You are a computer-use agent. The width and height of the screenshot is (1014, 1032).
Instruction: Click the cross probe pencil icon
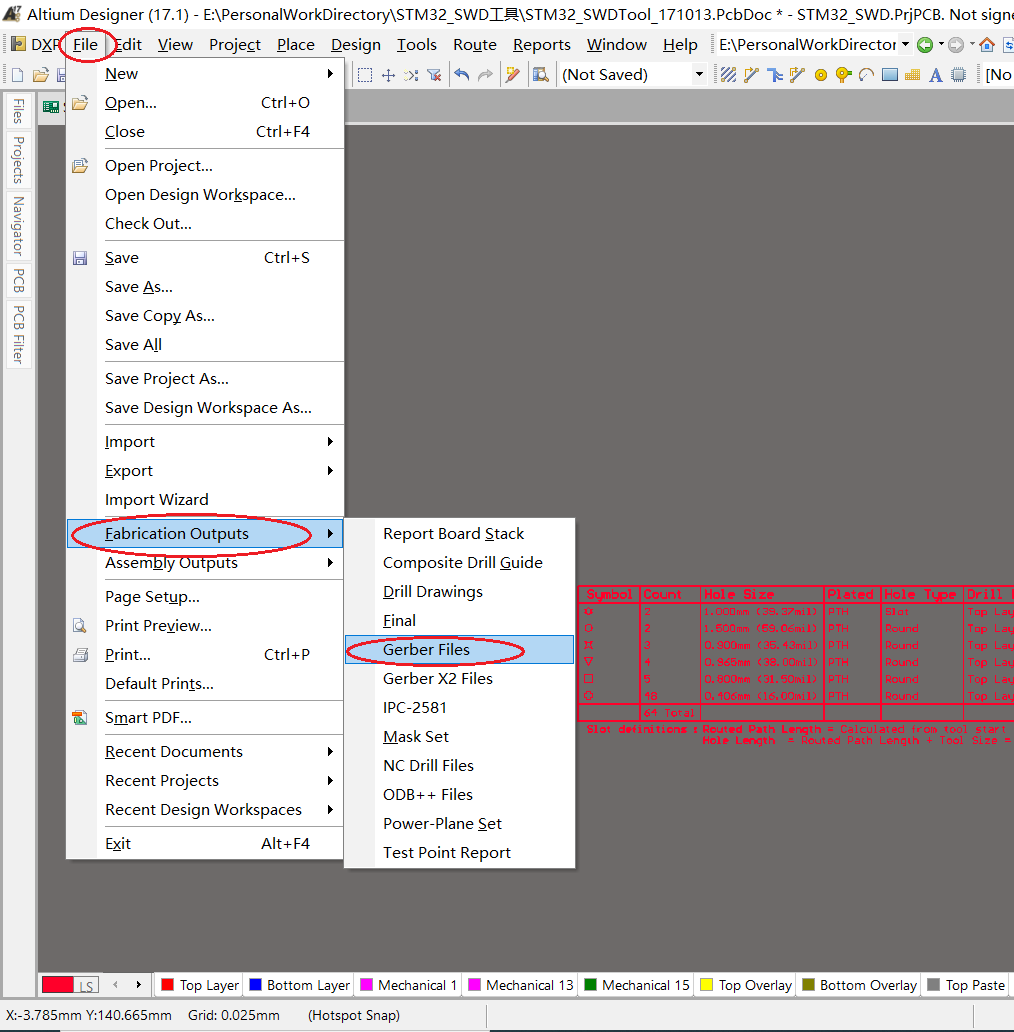pos(513,75)
